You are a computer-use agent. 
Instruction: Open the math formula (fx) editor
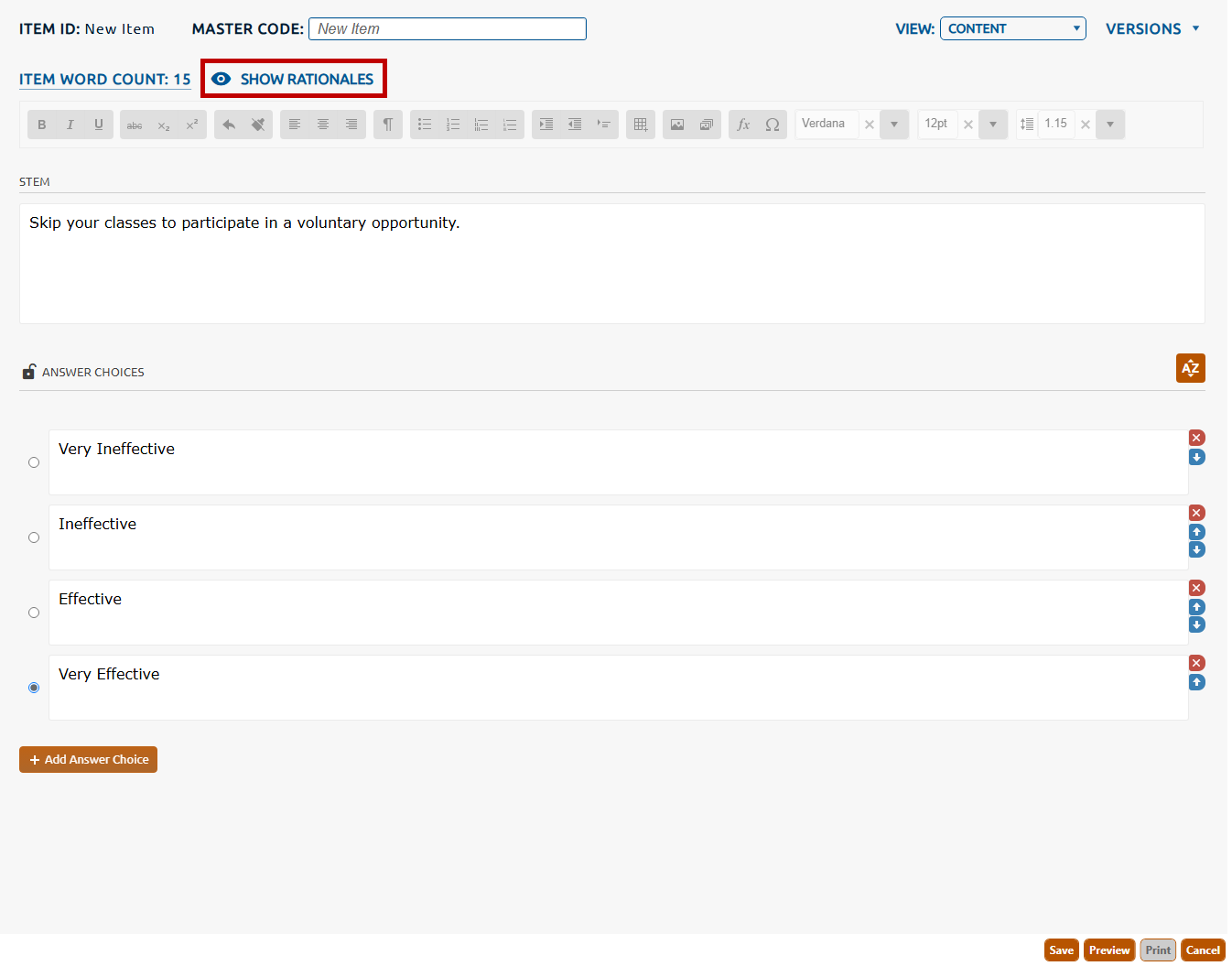[743, 125]
